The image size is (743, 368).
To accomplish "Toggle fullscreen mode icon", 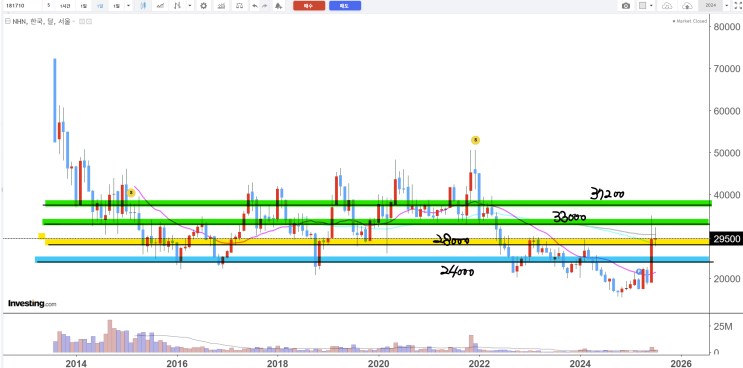I will pyautogui.click(x=737, y=6).
